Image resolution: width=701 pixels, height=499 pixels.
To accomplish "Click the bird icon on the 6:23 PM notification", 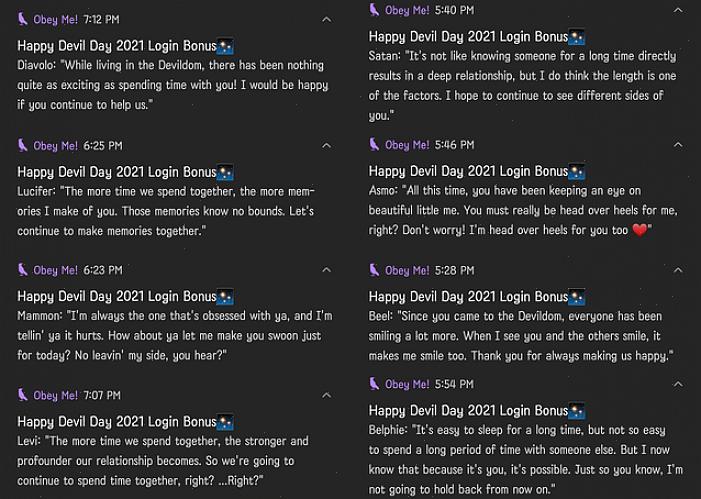I will pyautogui.click(x=22, y=270).
